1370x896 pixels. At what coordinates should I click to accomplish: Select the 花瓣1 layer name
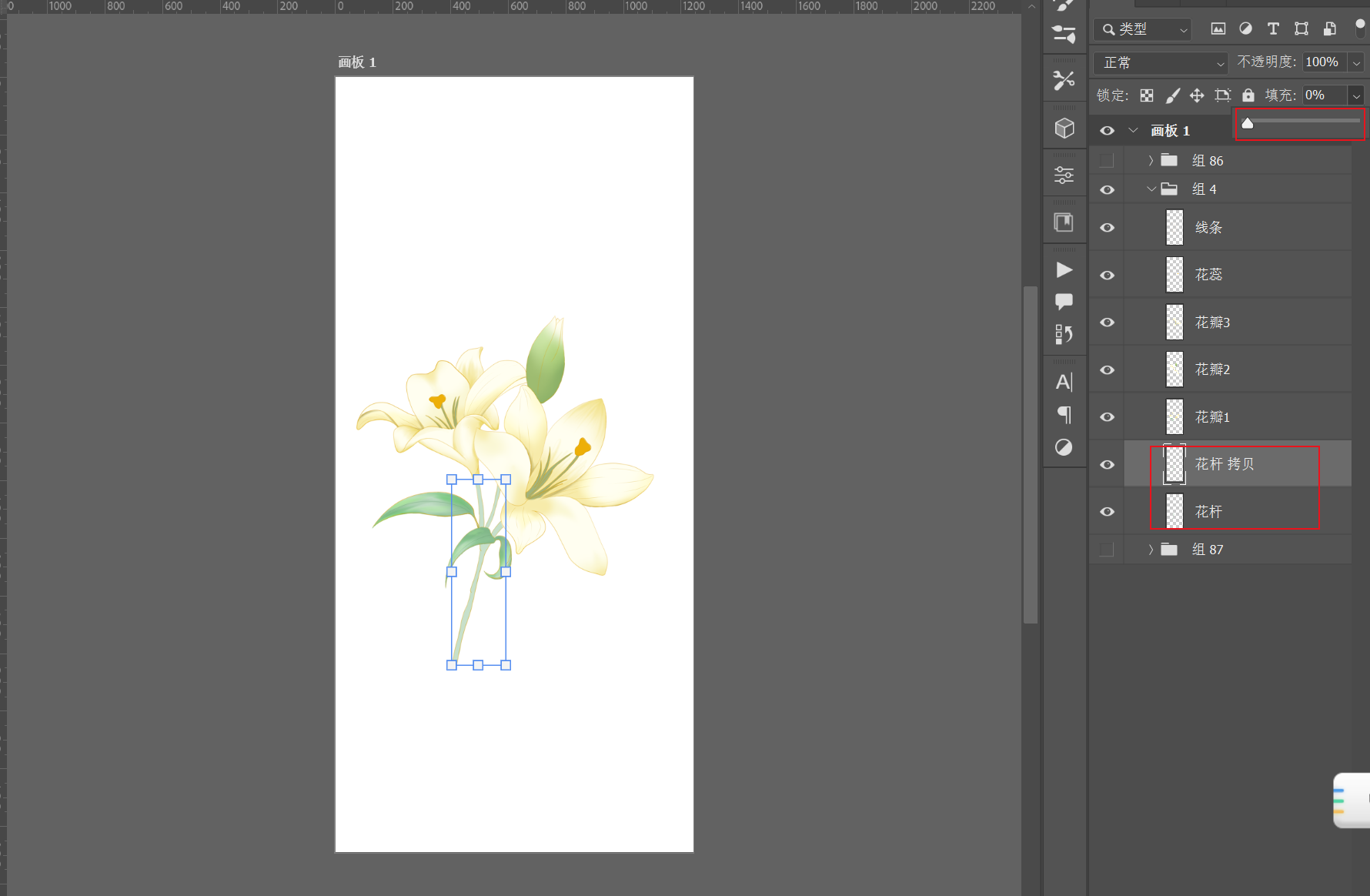coord(1212,417)
